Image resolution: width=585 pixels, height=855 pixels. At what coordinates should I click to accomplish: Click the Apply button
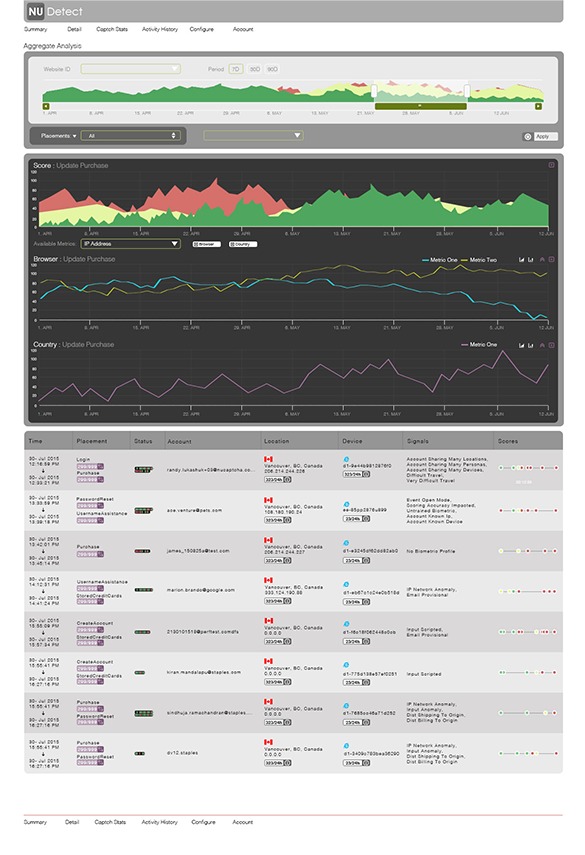(546, 137)
